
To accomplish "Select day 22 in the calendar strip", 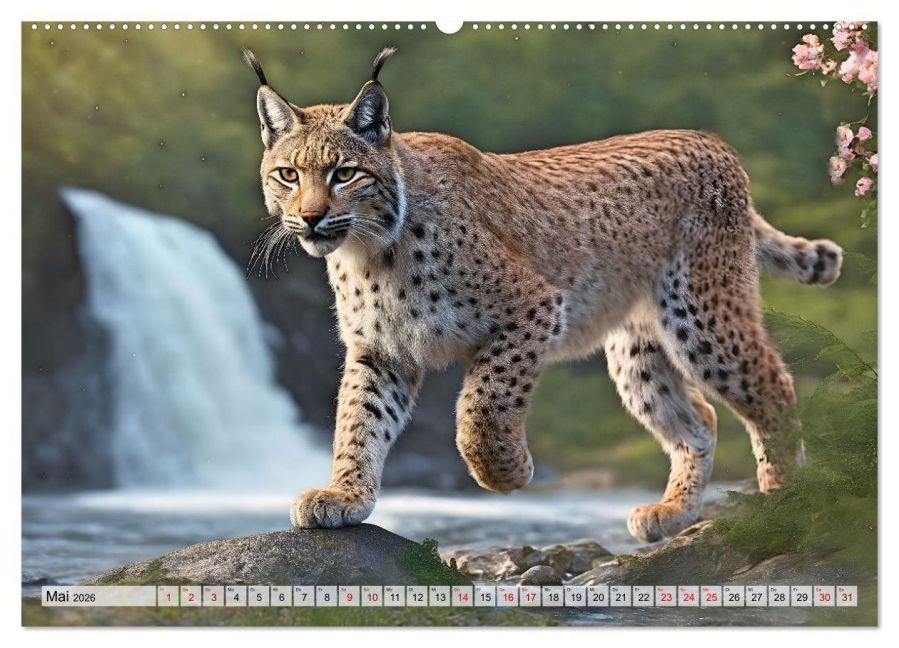I will [643, 596].
